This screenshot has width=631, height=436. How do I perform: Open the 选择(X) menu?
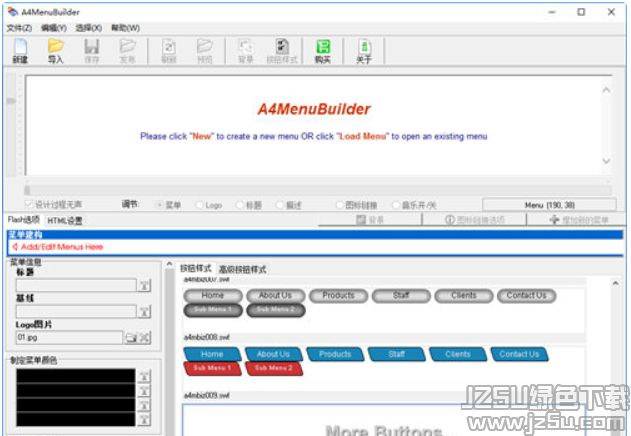click(x=89, y=28)
